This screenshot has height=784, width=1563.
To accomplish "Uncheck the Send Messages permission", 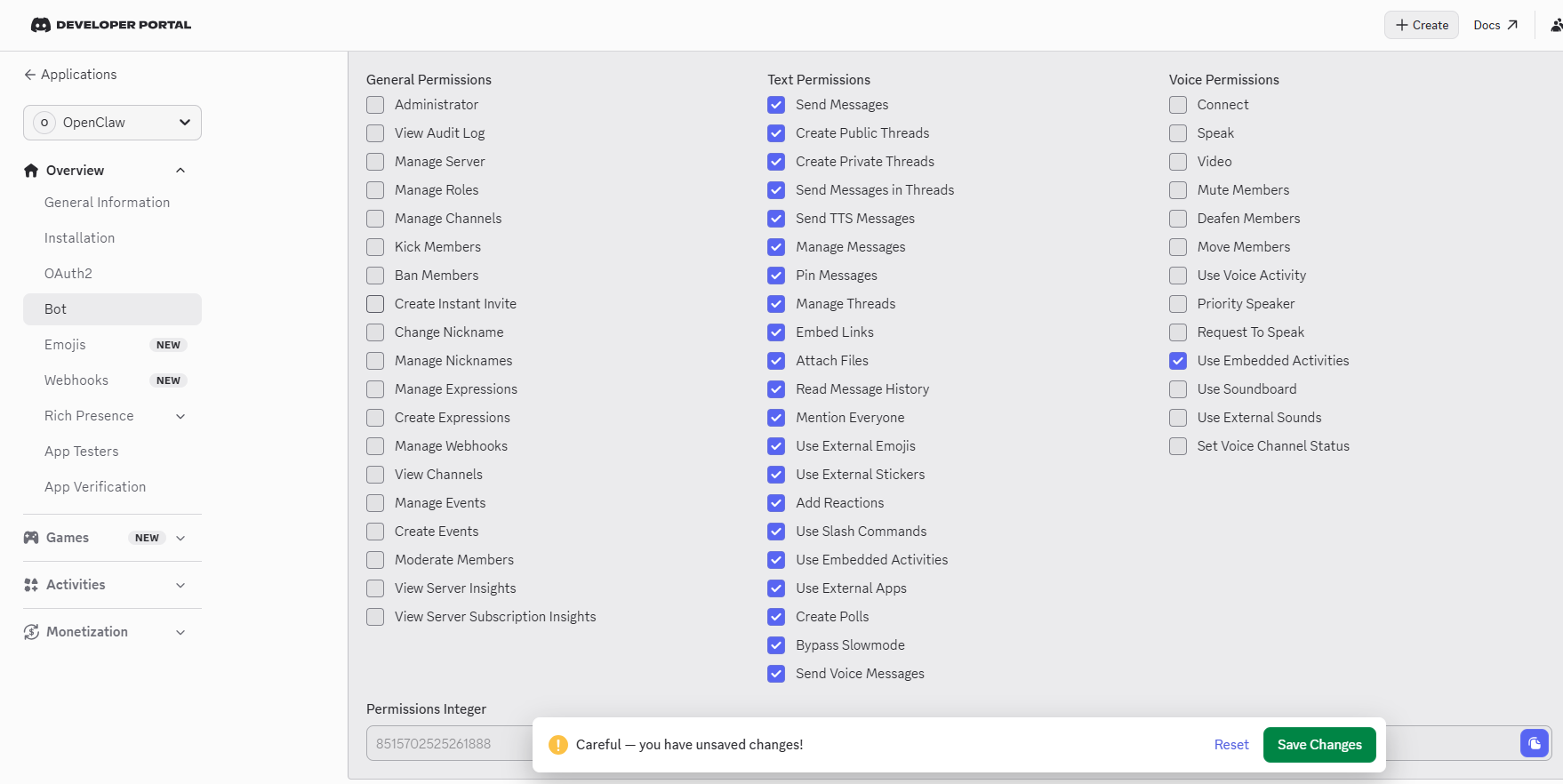I will click(x=776, y=105).
